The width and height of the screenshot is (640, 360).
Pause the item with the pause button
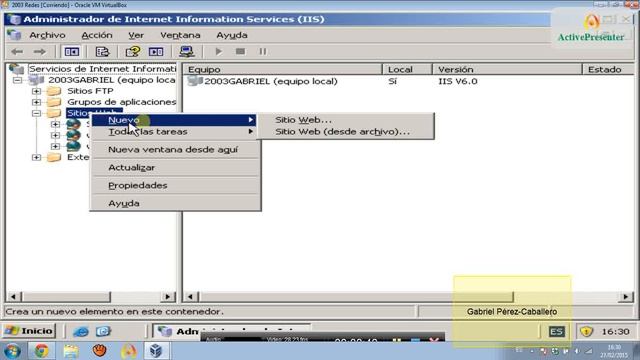point(262,51)
